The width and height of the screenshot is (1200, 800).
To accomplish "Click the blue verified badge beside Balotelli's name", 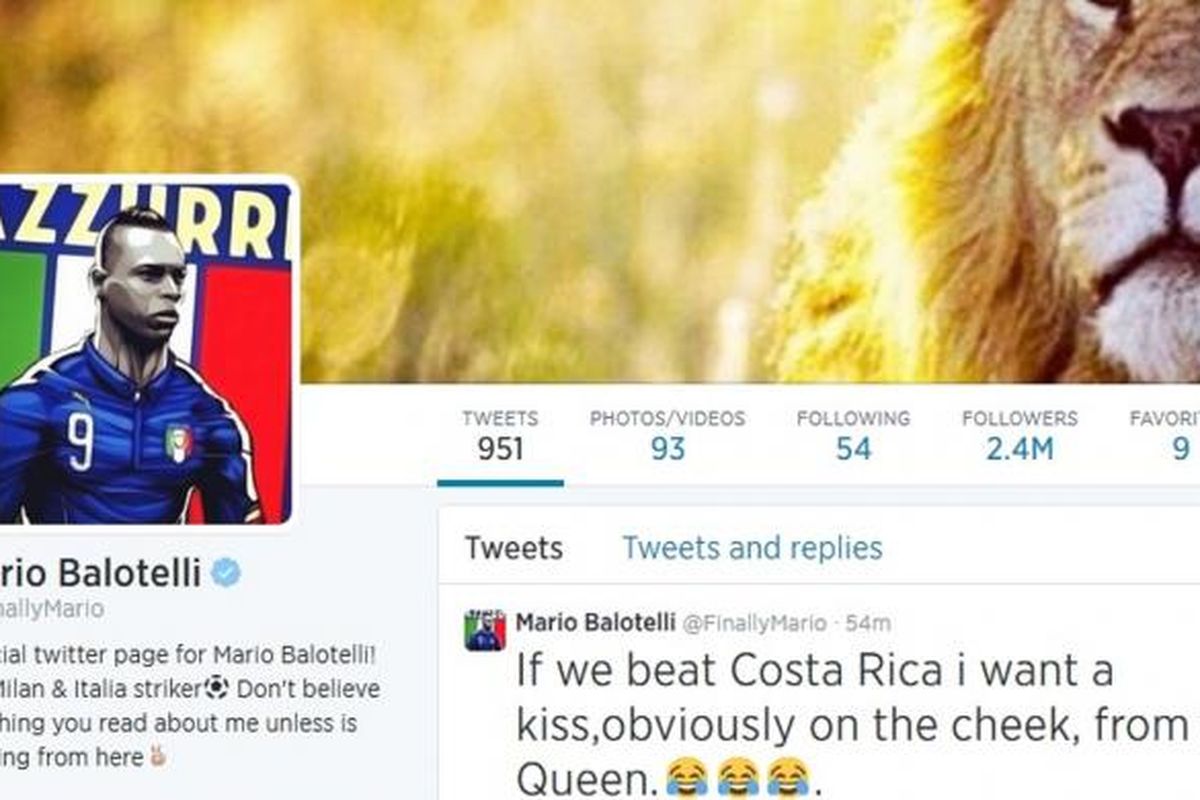I will (x=226, y=573).
